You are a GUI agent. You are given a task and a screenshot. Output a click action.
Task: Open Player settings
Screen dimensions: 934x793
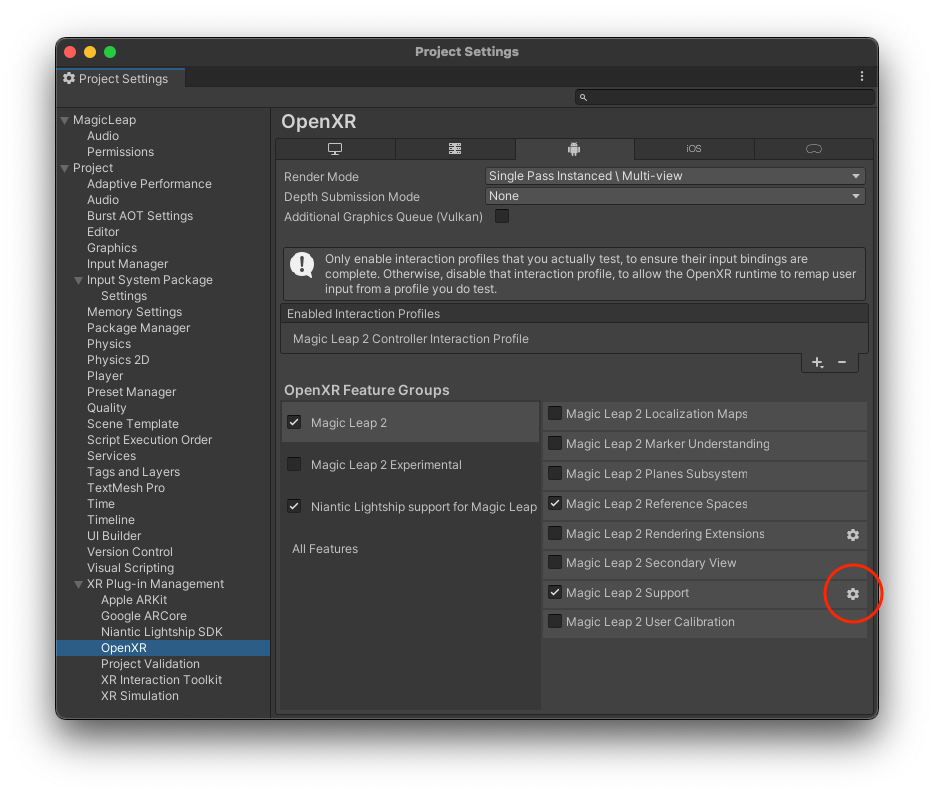tap(105, 376)
